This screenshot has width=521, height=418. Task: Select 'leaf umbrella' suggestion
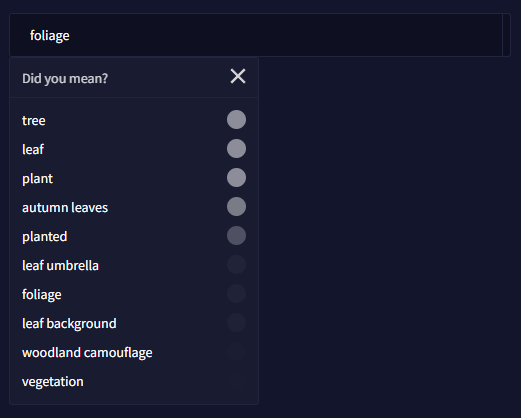click(x=60, y=265)
